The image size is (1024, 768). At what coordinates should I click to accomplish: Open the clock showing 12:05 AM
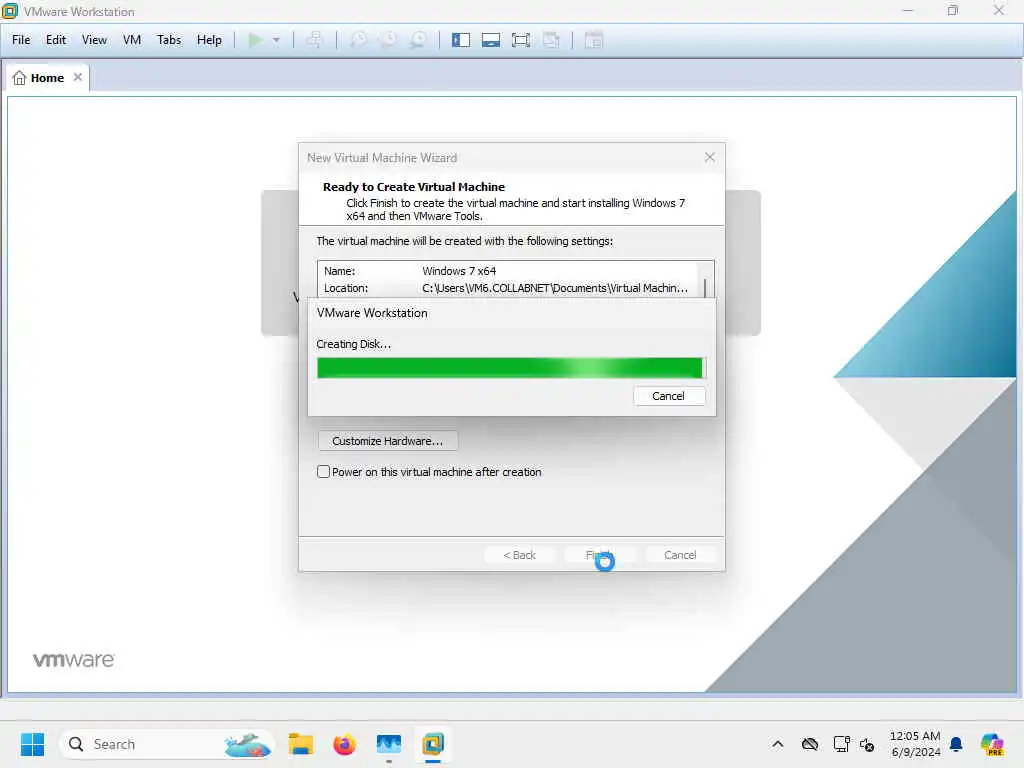point(915,744)
